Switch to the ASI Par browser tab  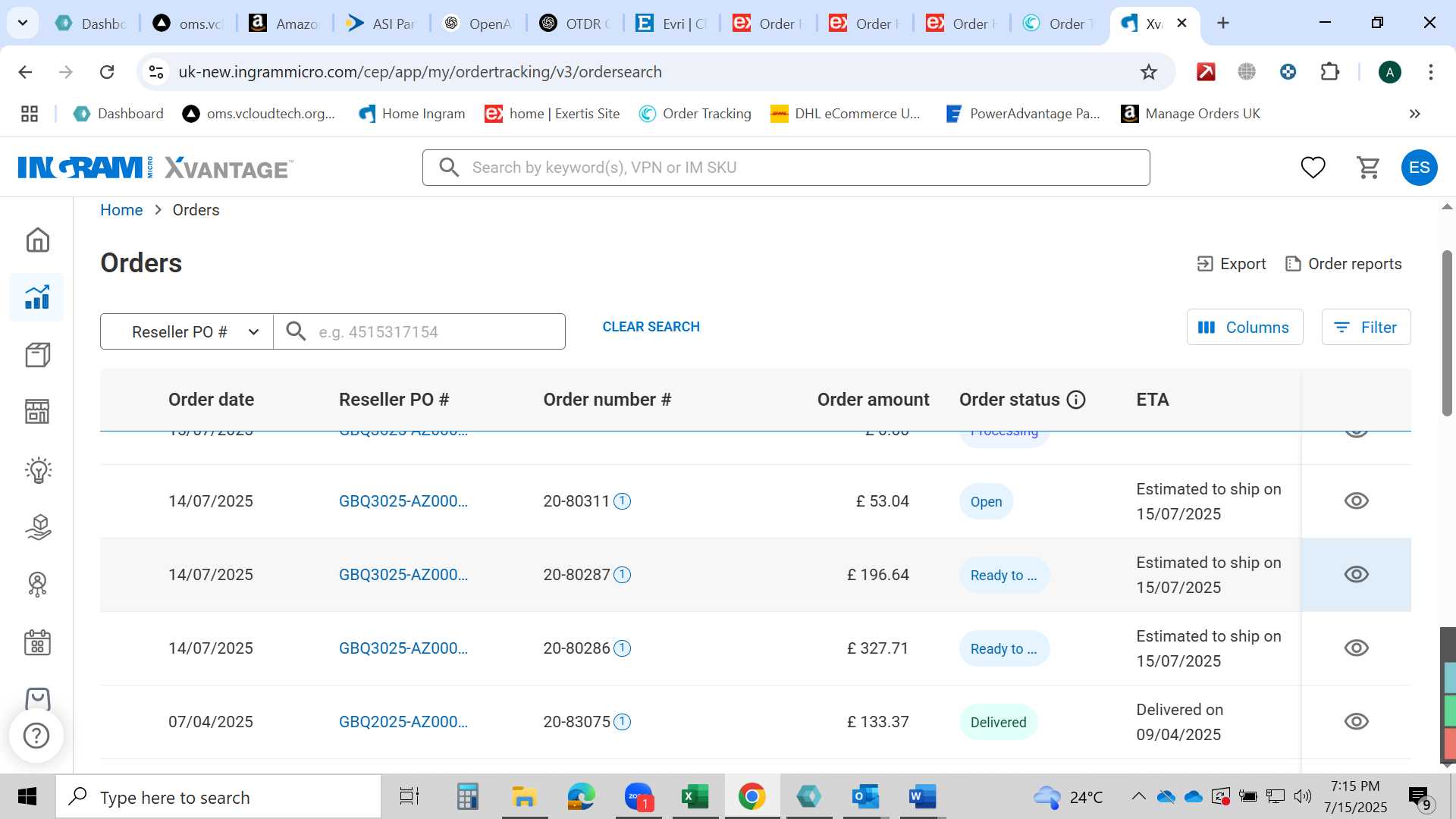381,24
